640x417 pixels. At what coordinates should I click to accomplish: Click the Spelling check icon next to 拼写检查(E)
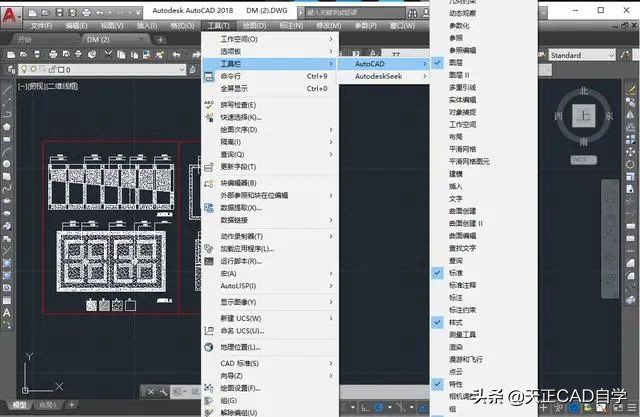coord(209,105)
